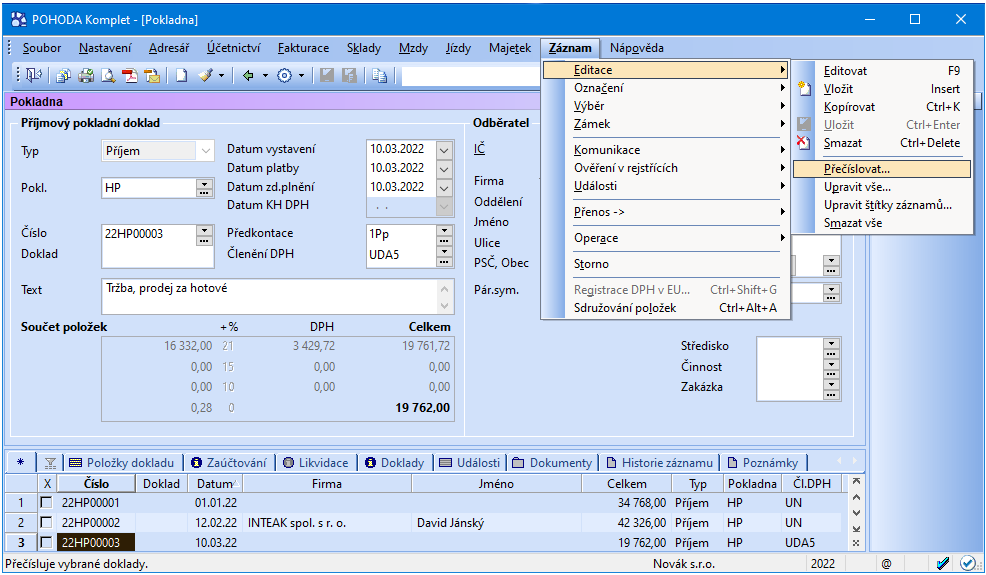
Task: Click the print icon in the toolbar
Action: (85, 76)
